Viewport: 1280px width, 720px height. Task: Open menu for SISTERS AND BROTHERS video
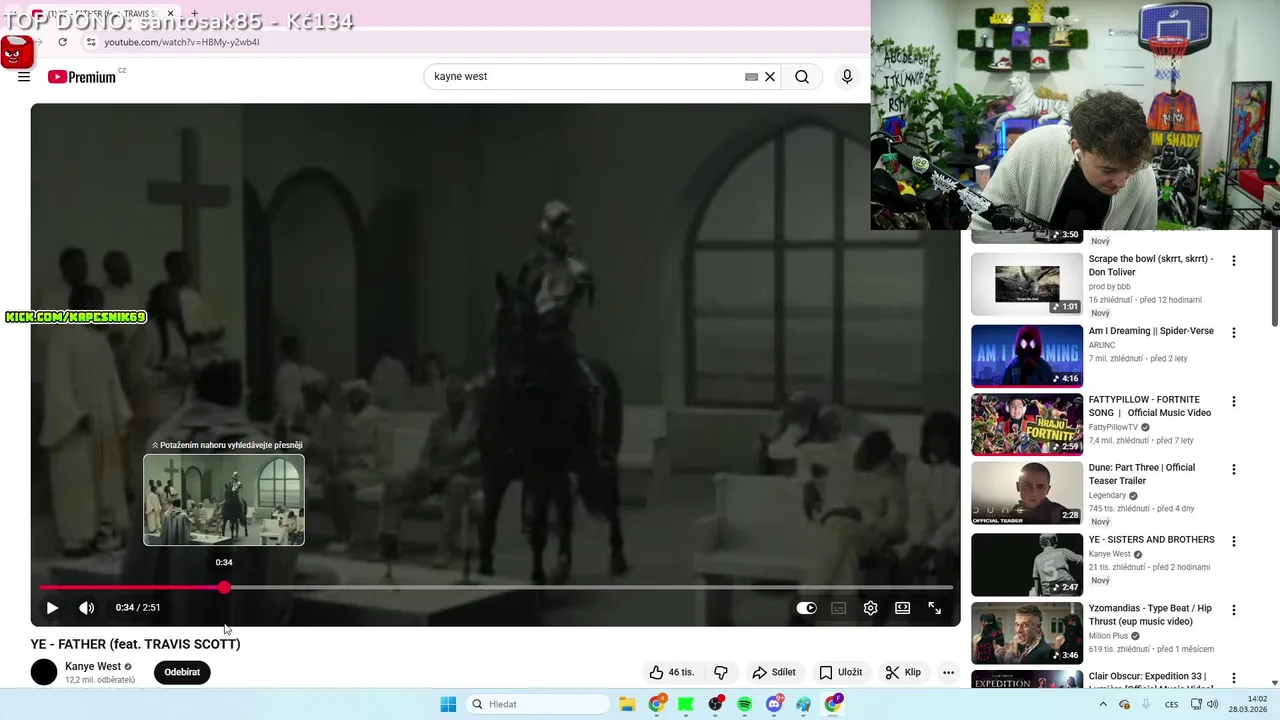click(x=1233, y=542)
